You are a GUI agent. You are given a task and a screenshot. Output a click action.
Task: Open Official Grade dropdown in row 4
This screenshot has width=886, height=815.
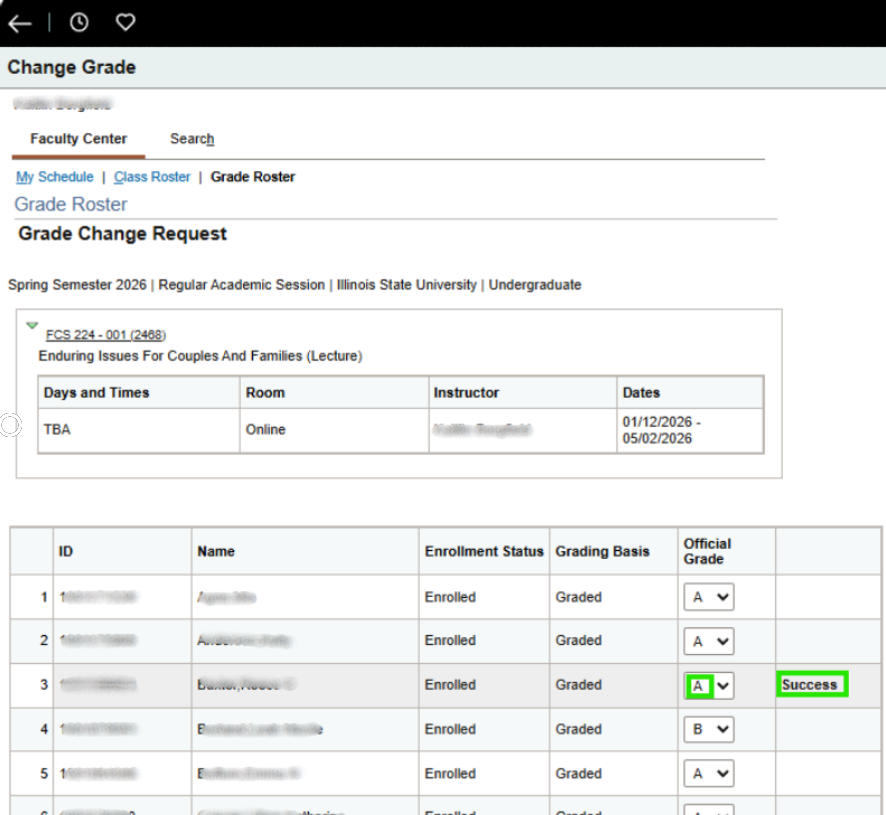[x=709, y=729]
